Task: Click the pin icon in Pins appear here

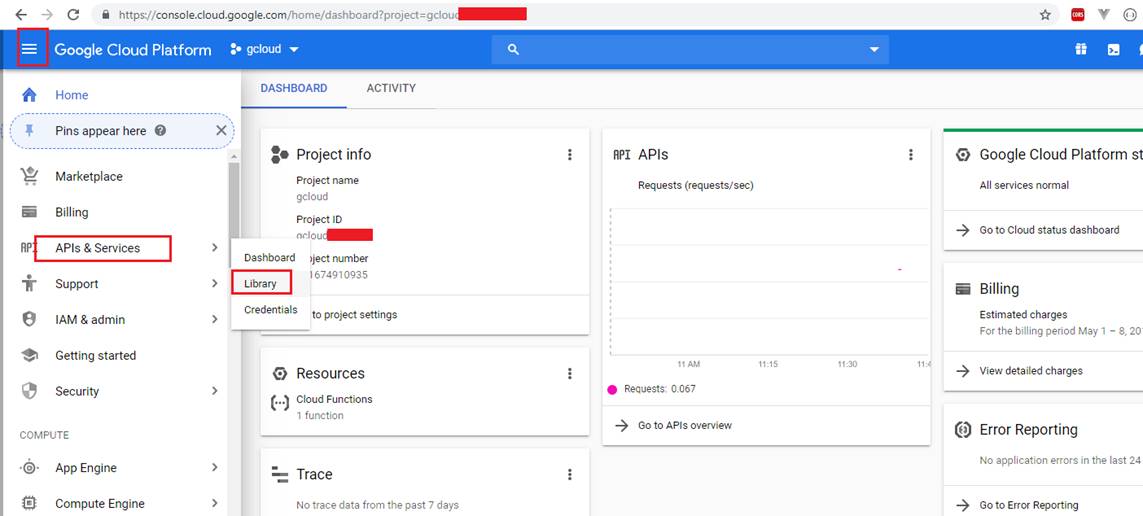Action: point(29,131)
